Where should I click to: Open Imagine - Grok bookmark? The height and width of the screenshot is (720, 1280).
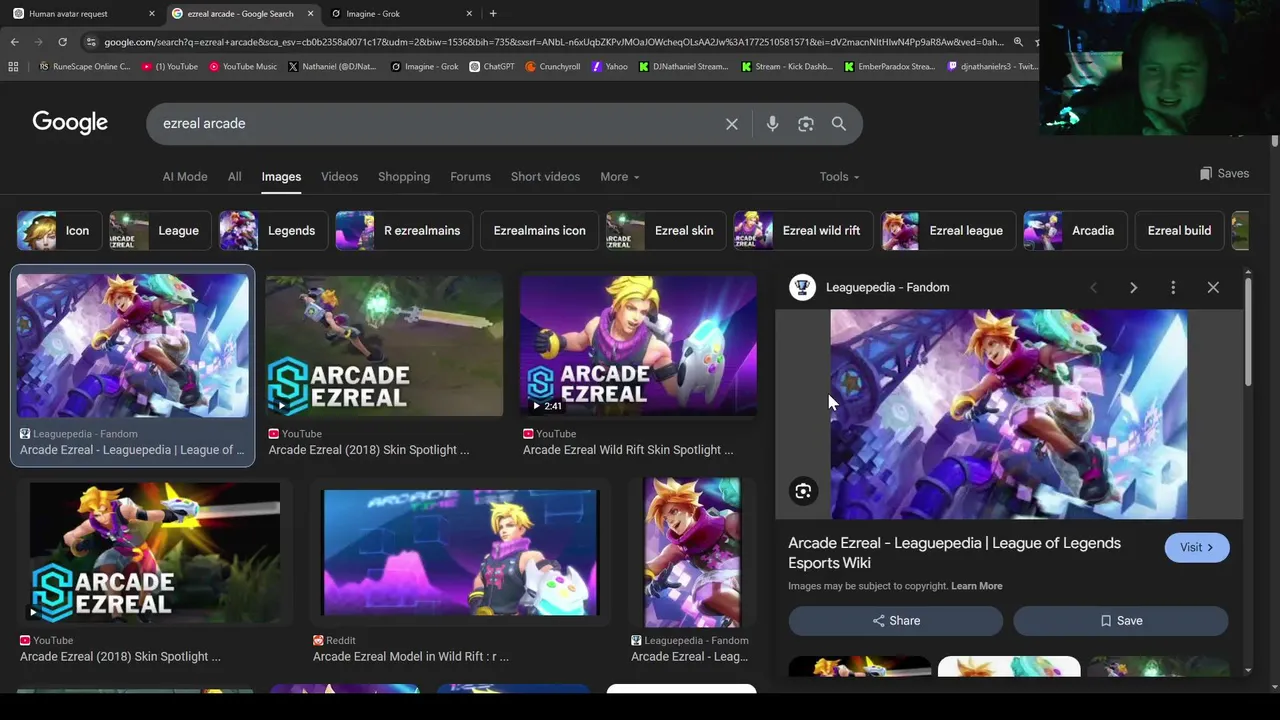coord(424,67)
